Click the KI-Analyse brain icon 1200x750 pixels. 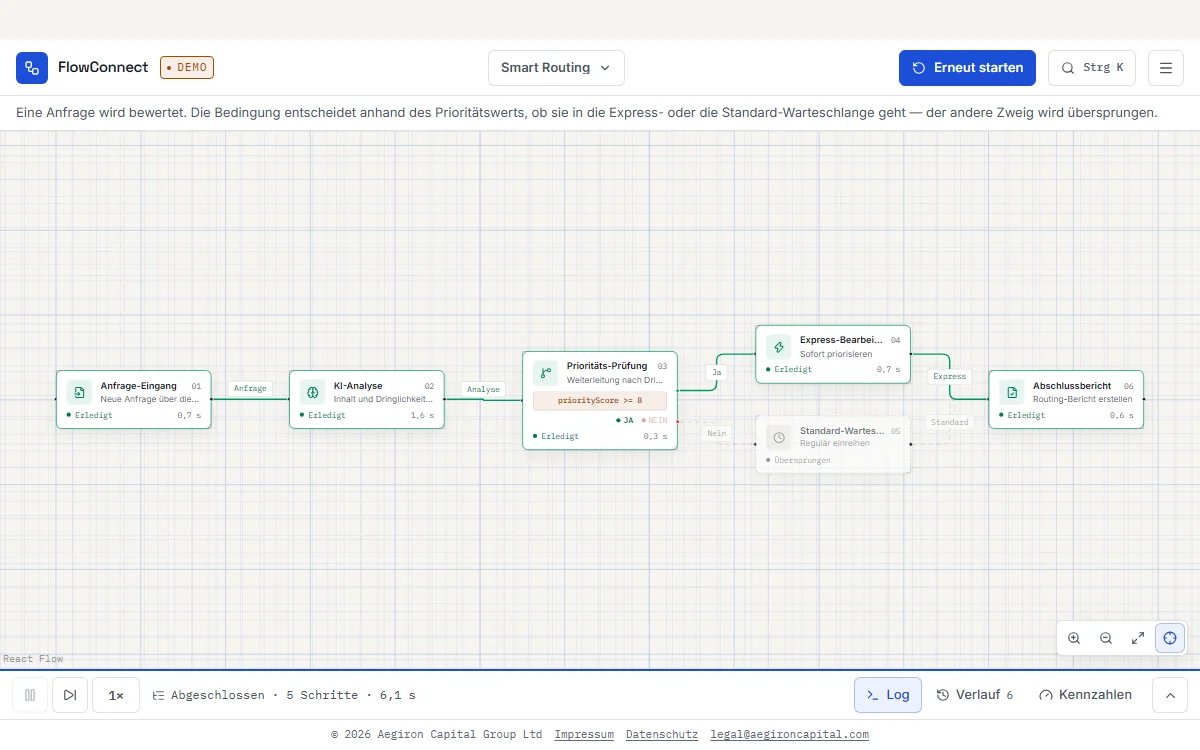point(312,392)
